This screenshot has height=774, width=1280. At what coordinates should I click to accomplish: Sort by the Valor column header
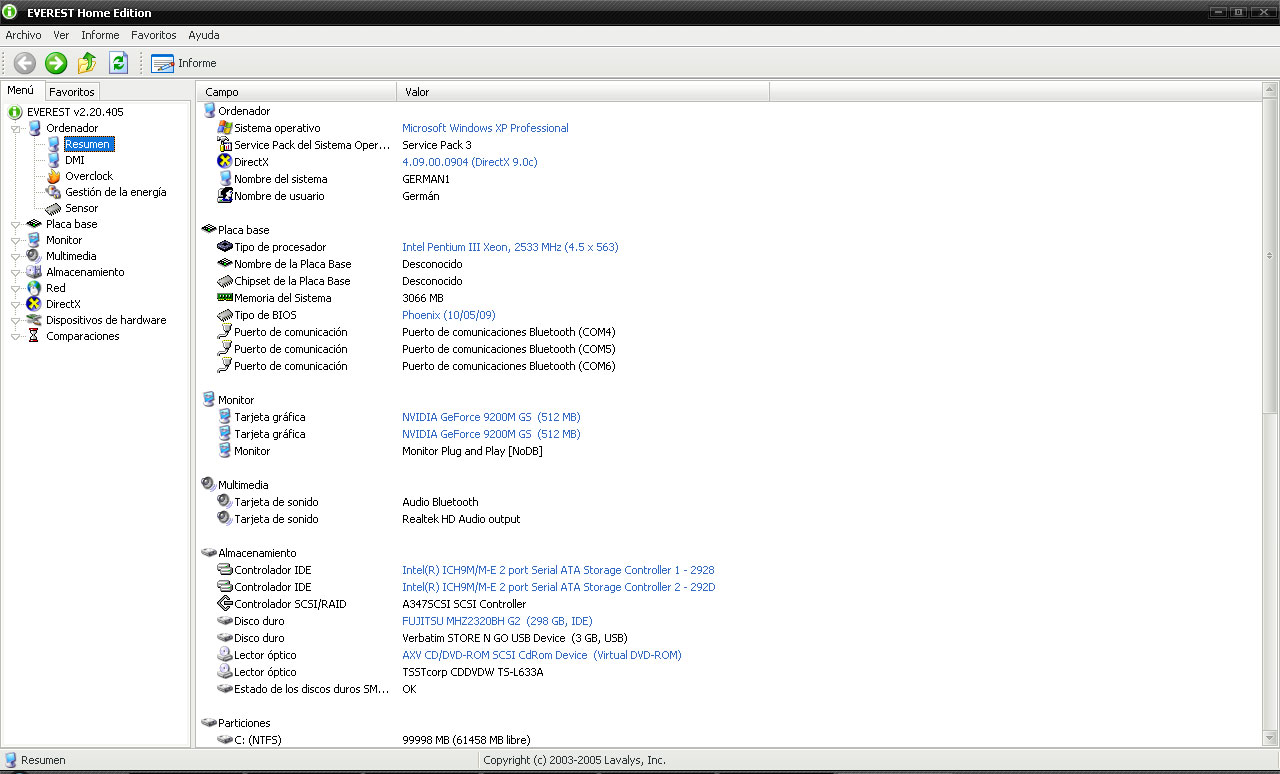point(583,92)
